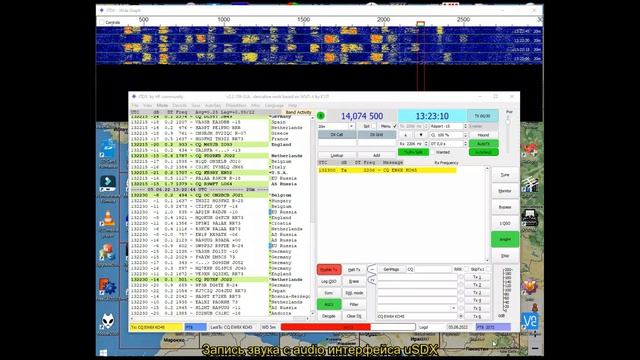Open the Mode menu
The height and width of the screenshot is (360, 640).
click(162, 105)
